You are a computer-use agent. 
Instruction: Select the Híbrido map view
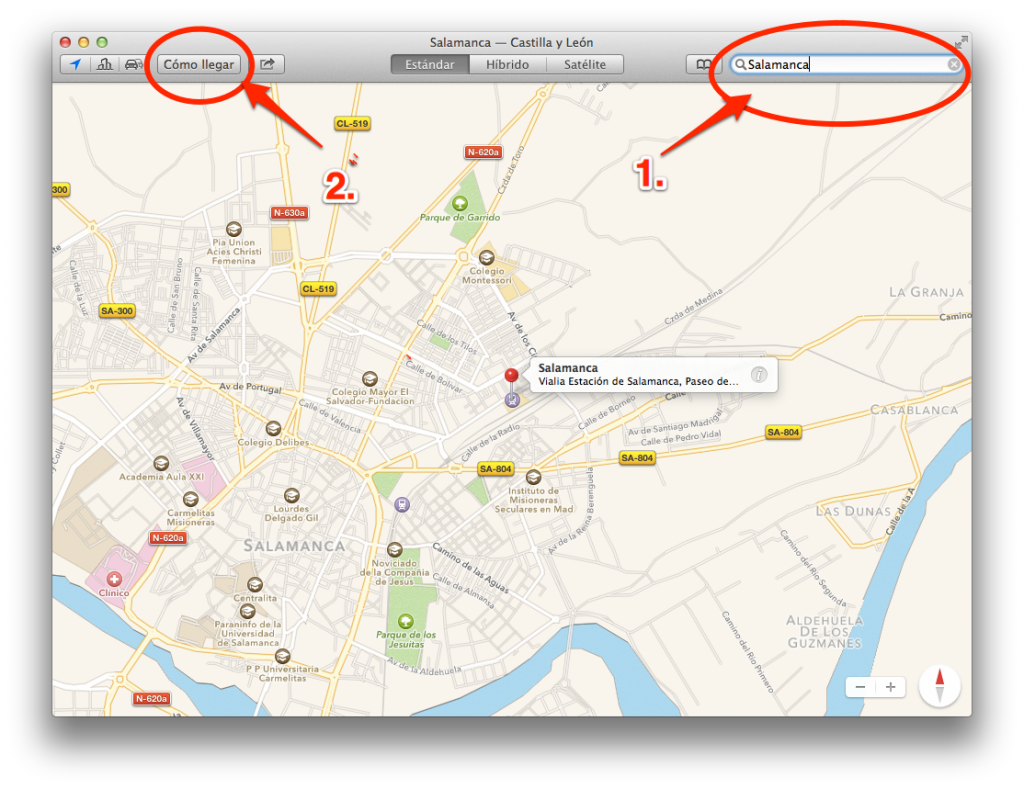coord(508,65)
